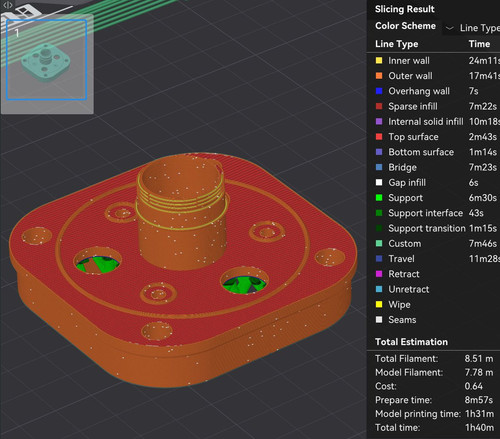Click the Top surface red swatch
The width and height of the screenshot is (500, 439).
379,137
